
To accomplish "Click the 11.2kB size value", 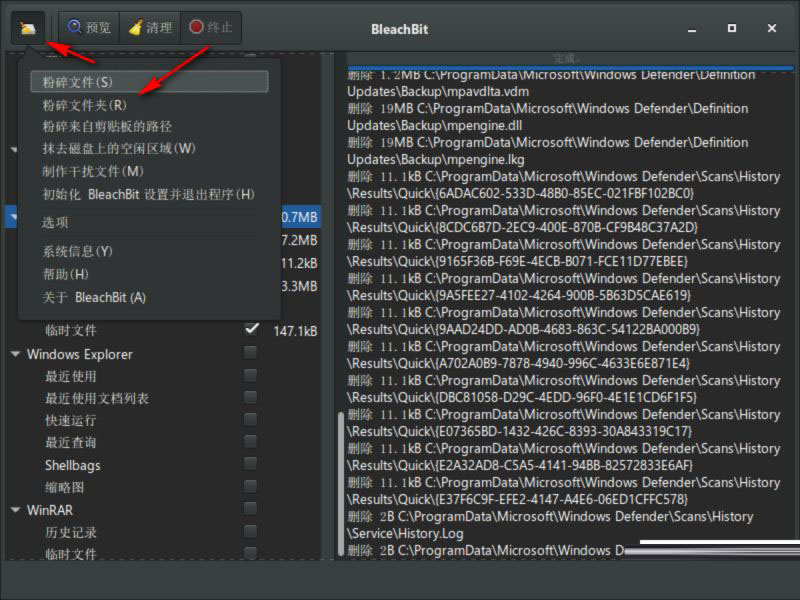I will (299, 263).
